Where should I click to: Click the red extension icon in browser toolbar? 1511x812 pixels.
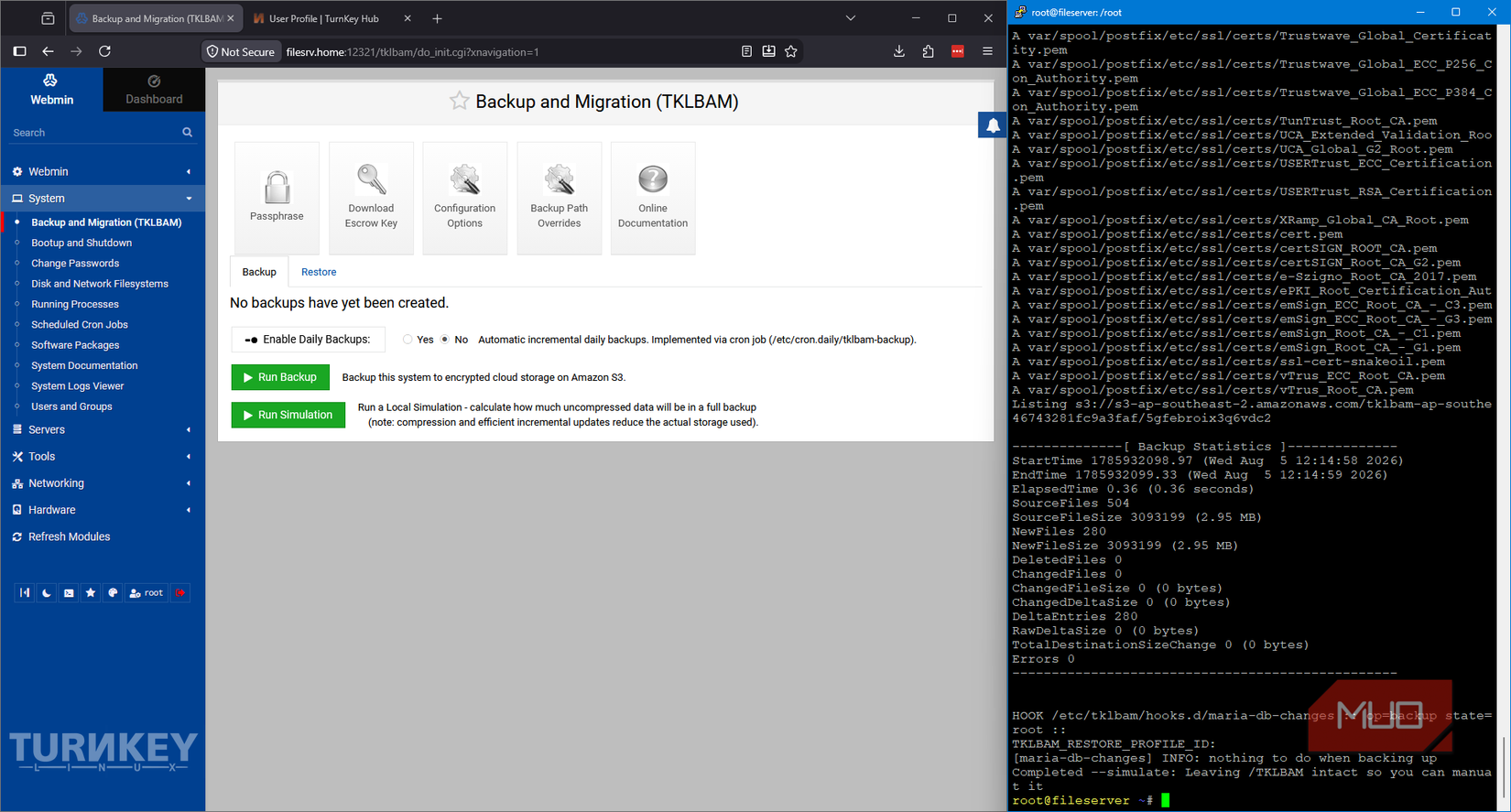tap(958, 51)
